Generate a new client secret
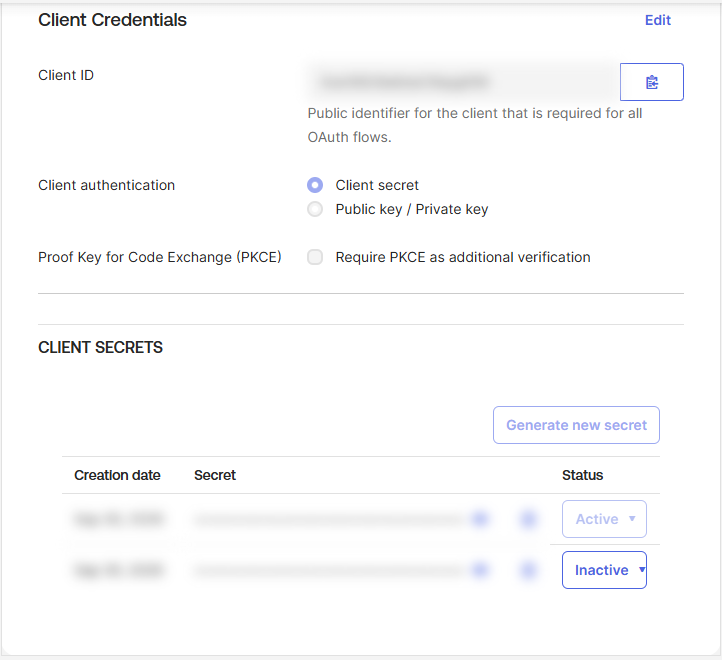This screenshot has height=660, width=722. click(x=576, y=425)
